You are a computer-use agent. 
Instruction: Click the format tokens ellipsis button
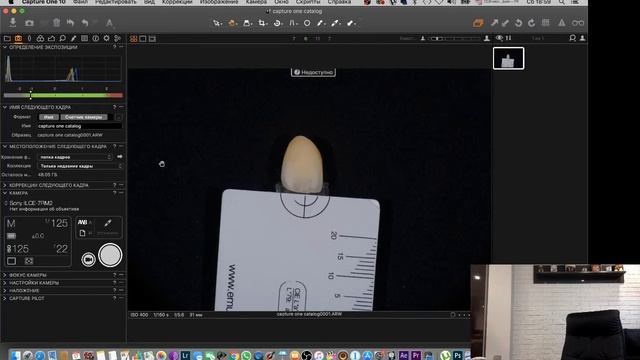[x=118, y=117]
